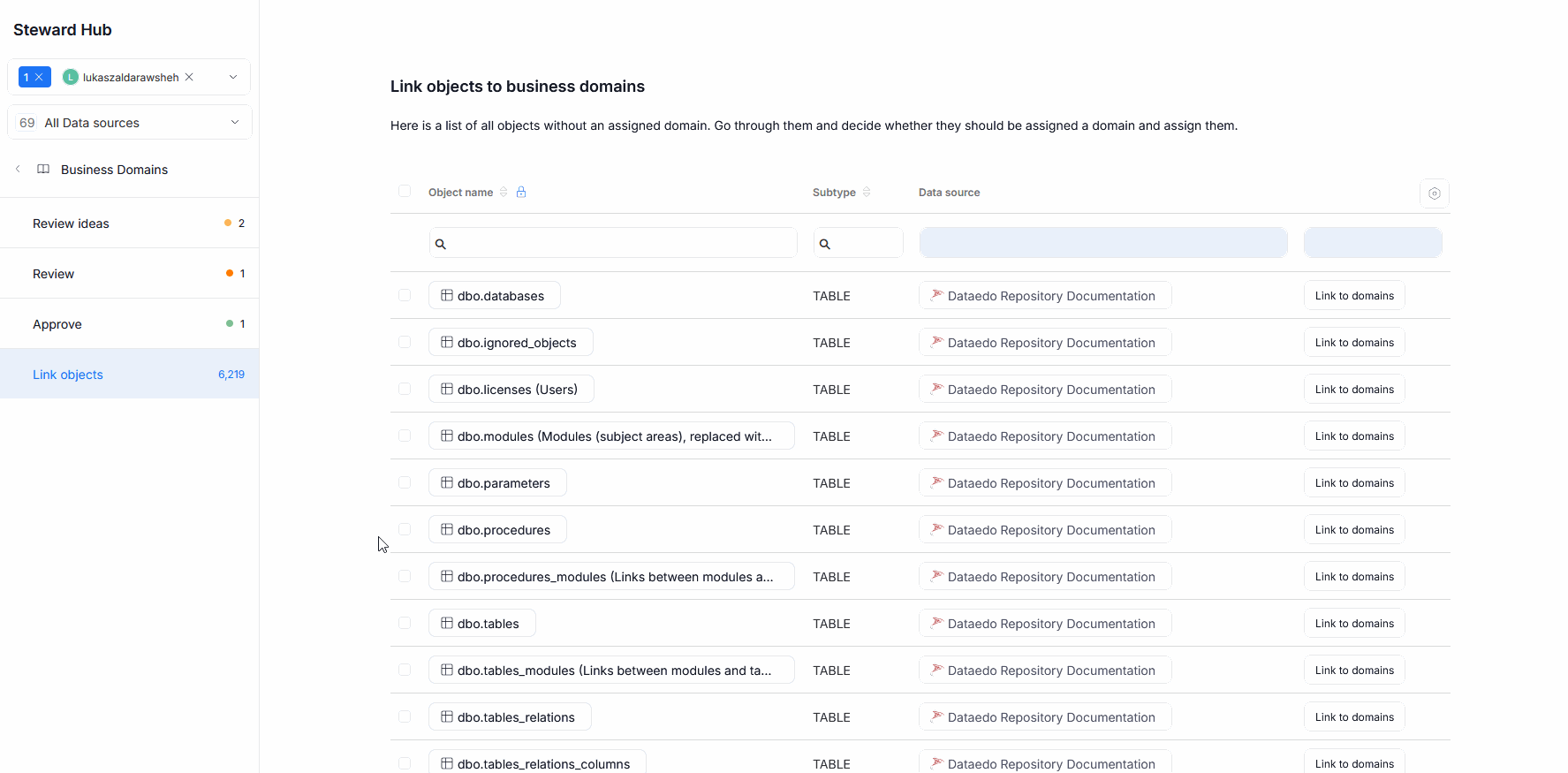Open Dataedo Repository Documentation for dbo.databases
Screen dimensions: 1568x773
1045,296
